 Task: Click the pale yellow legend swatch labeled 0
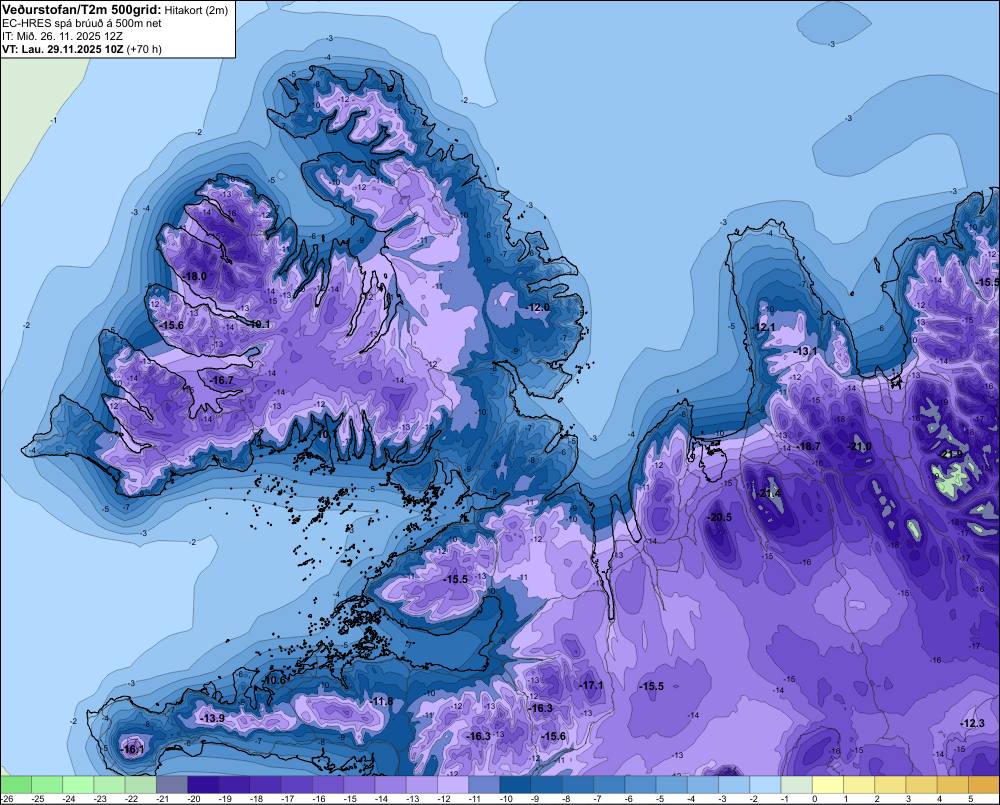click(828, 785)
